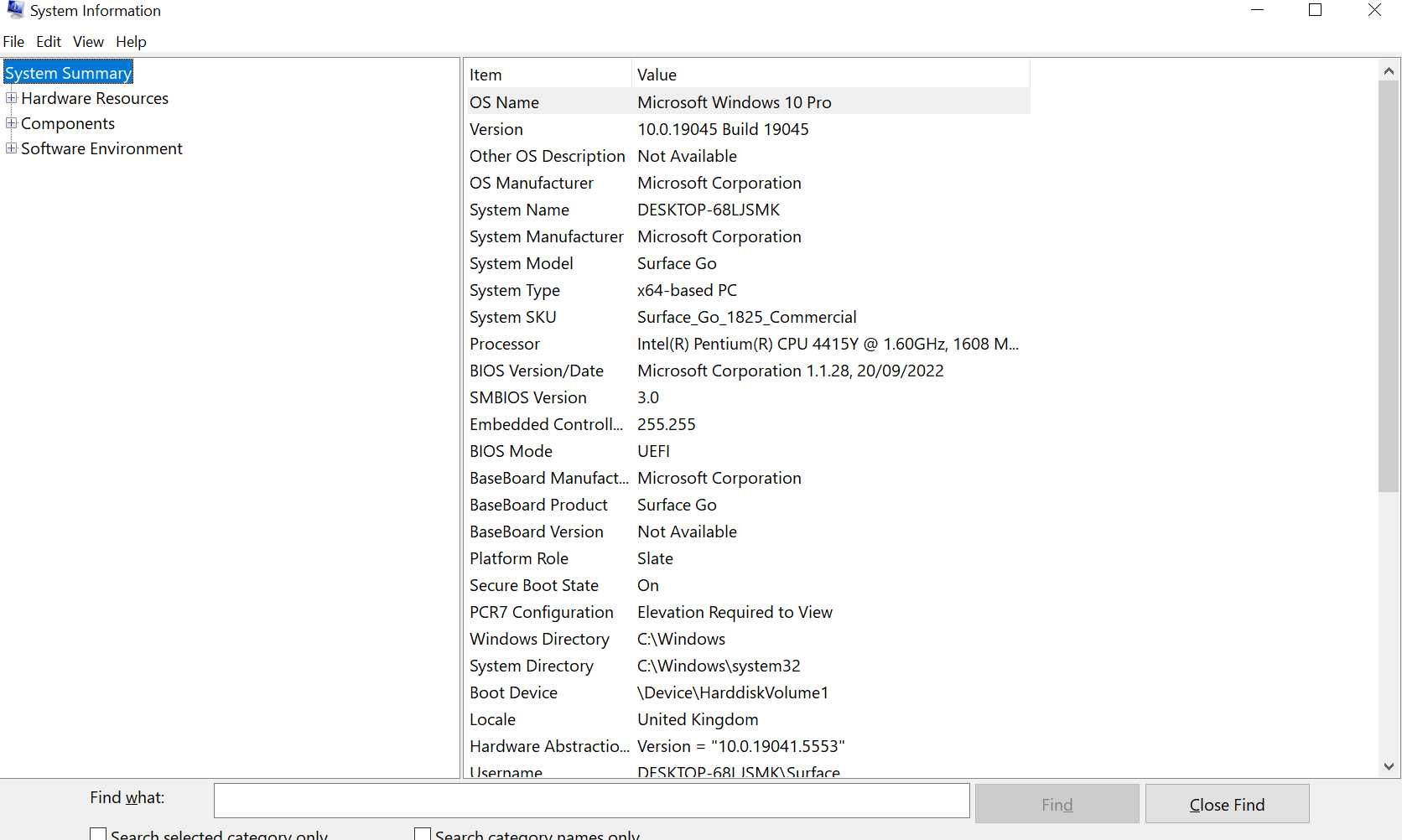Image resolution: width=1402 pixels, height=840 pixels.
Task: Toggle Search selected category only checkbox
Action: [98, 835]
